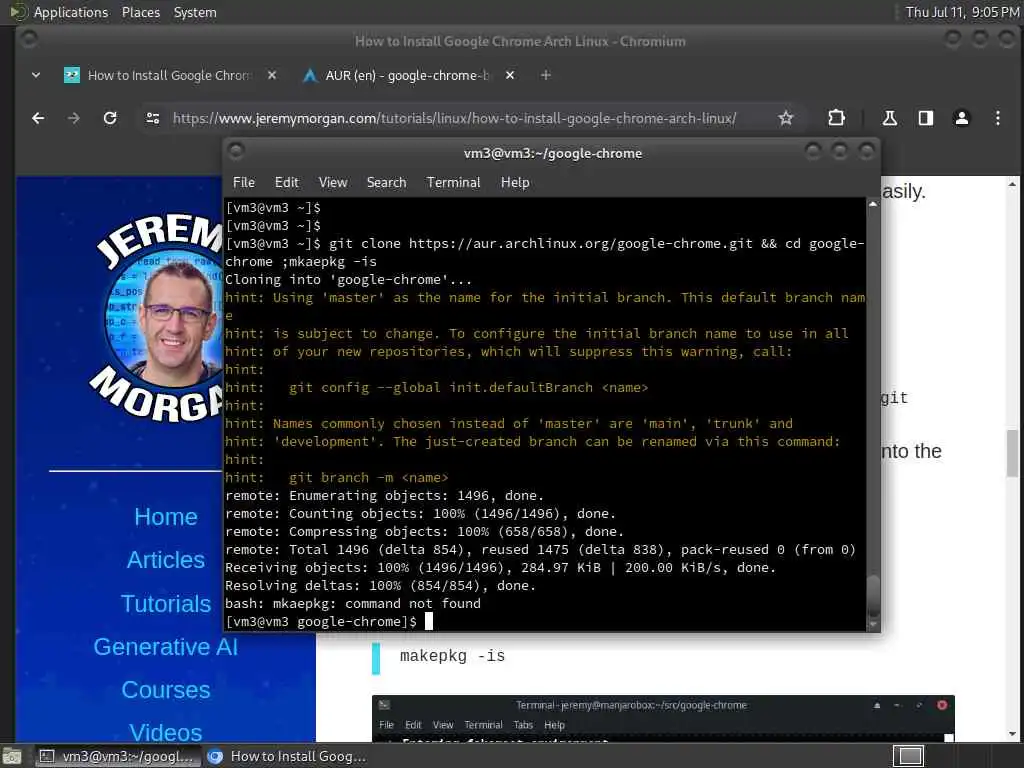Viewport: 1024px width, 768px height.
Task: Open the Generative AI sidebar link
Action: point(166,647)
